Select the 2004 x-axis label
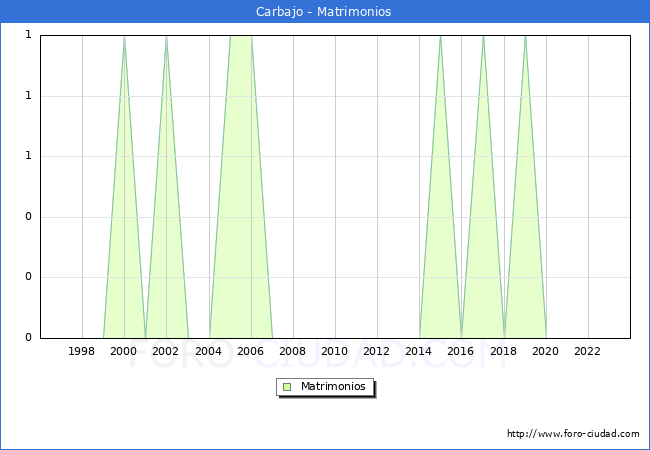650x450 pixels. pos(209,351)
